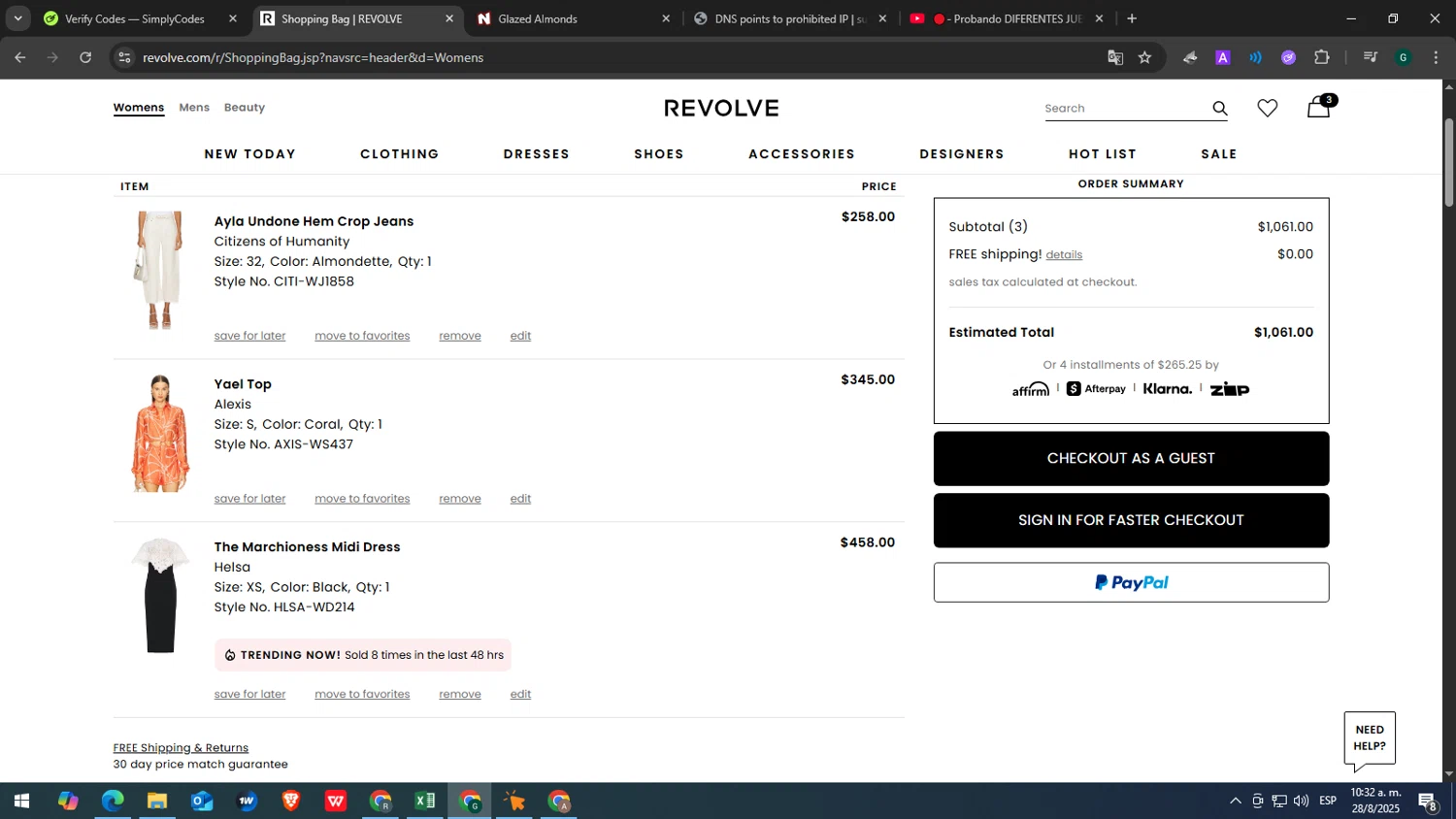Viewport: 1456px width, 819px height.
Task: Click the Windows Start button
Action: pyautogui.click(x=21, y=801)
